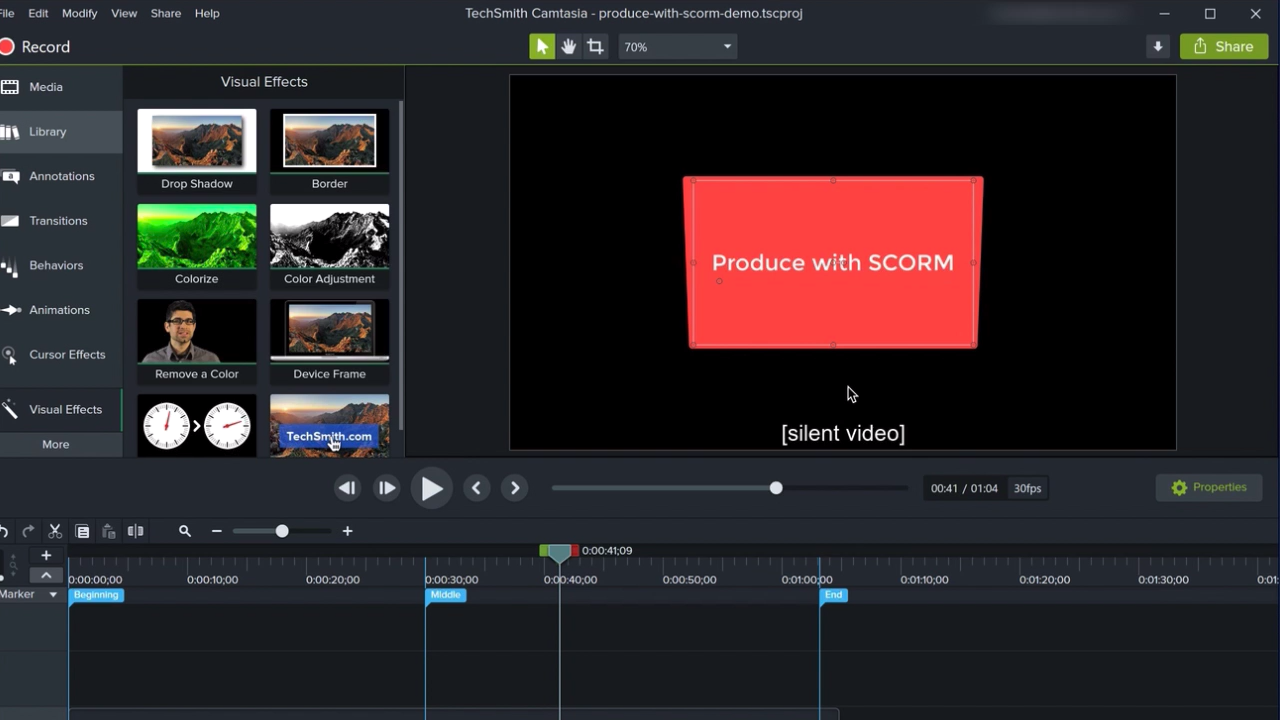Viewport: 1280px width, 720px height.
Task: Click the green Share button
Action: 1224,47
